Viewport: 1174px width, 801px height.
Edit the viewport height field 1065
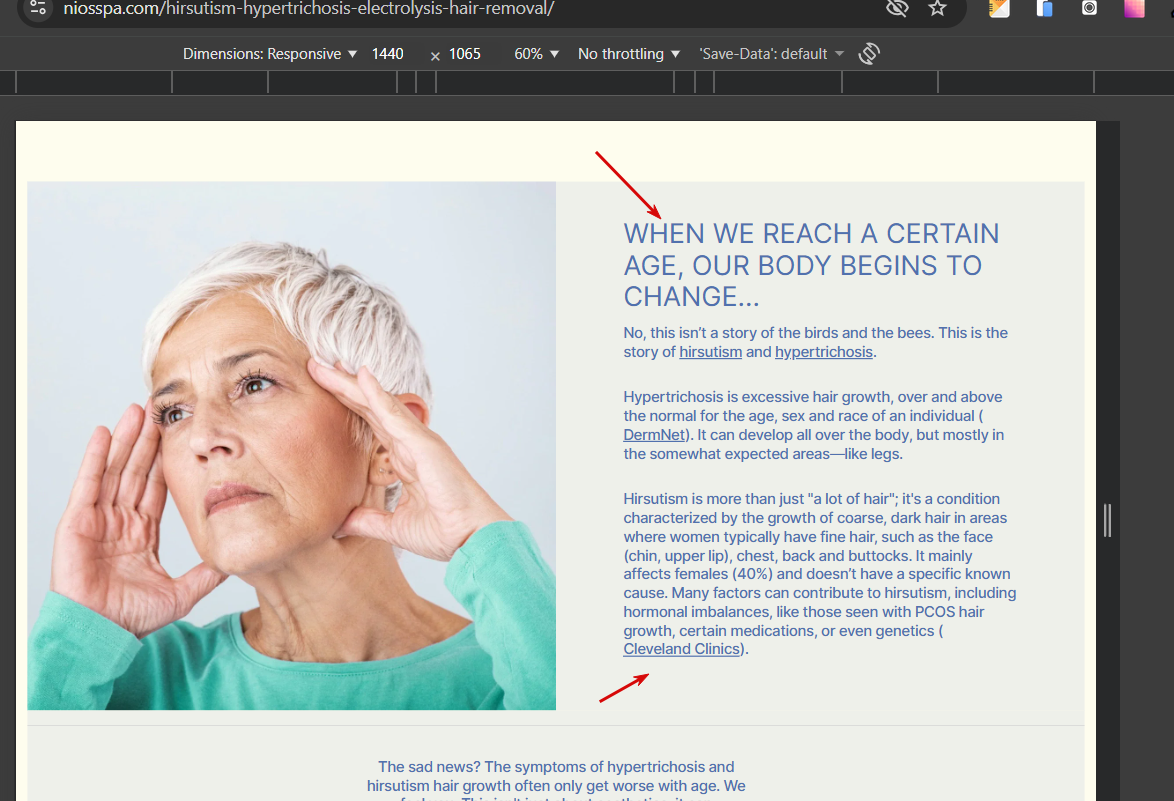(x=464, y=54)
